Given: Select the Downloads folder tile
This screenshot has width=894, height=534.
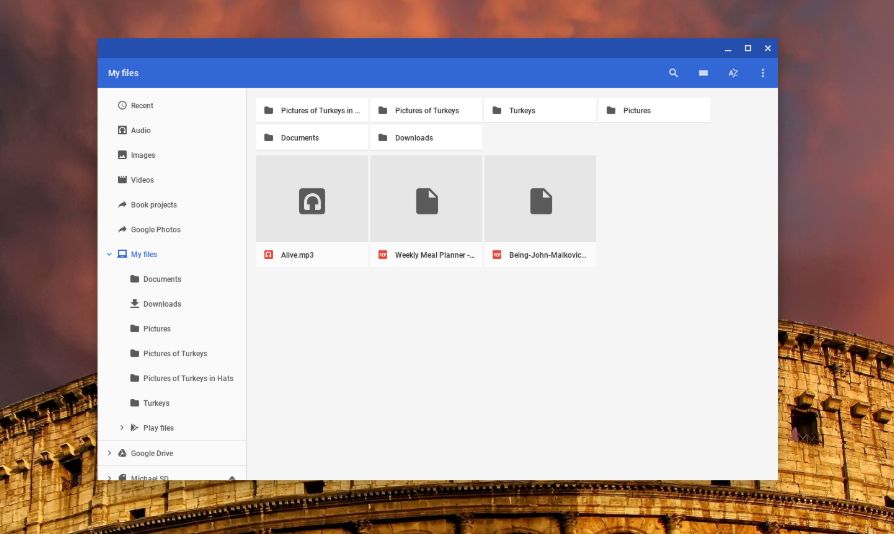Looking at the screenshot, I should tap(426, 137).
